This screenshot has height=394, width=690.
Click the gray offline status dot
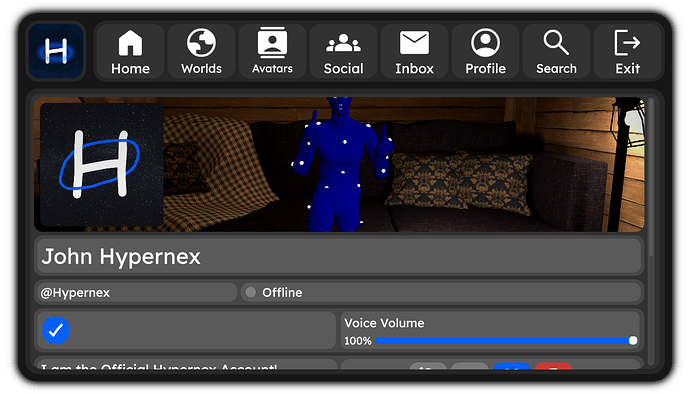click(250, 292)
